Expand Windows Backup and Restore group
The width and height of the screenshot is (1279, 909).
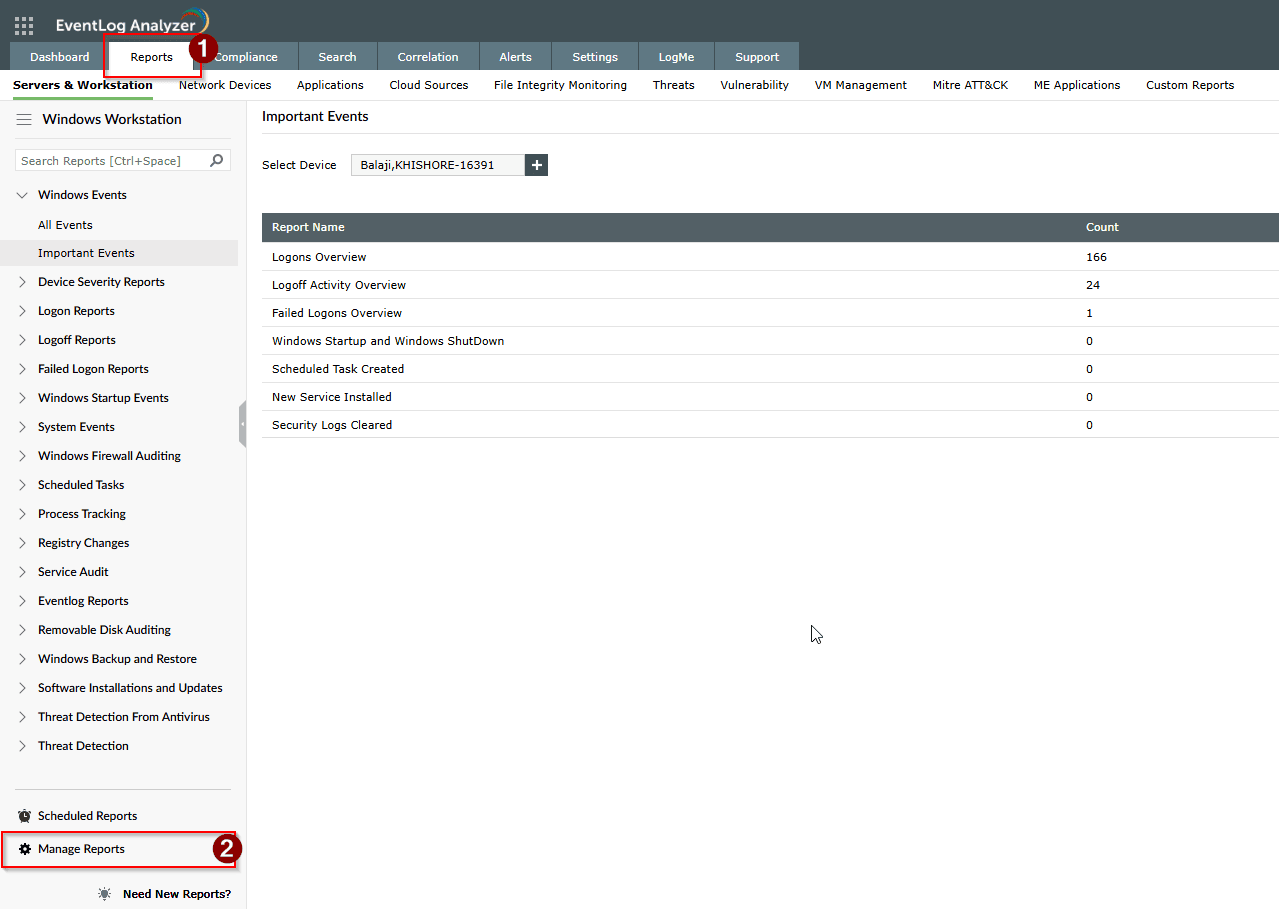22,659
